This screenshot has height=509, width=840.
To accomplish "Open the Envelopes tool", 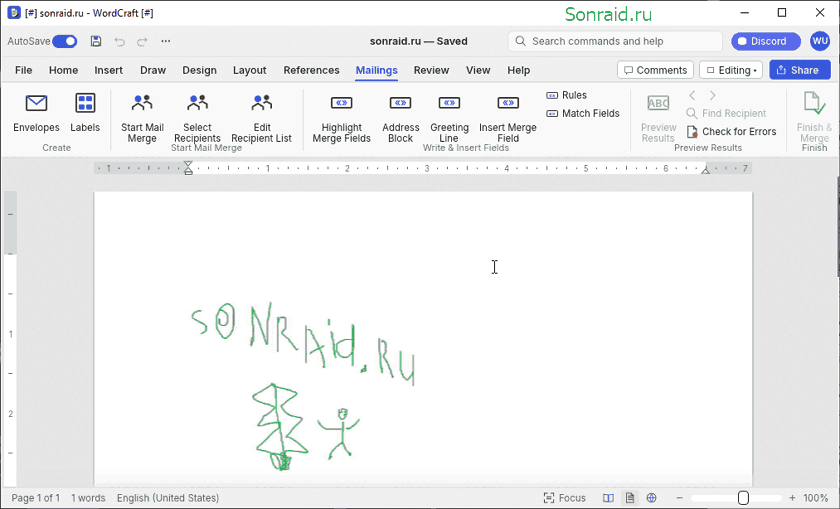I will 36,113.
